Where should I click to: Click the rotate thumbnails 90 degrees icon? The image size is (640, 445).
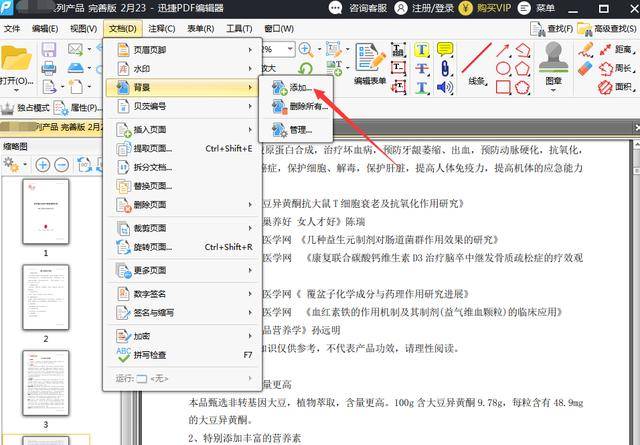click(x=84, y=165)
